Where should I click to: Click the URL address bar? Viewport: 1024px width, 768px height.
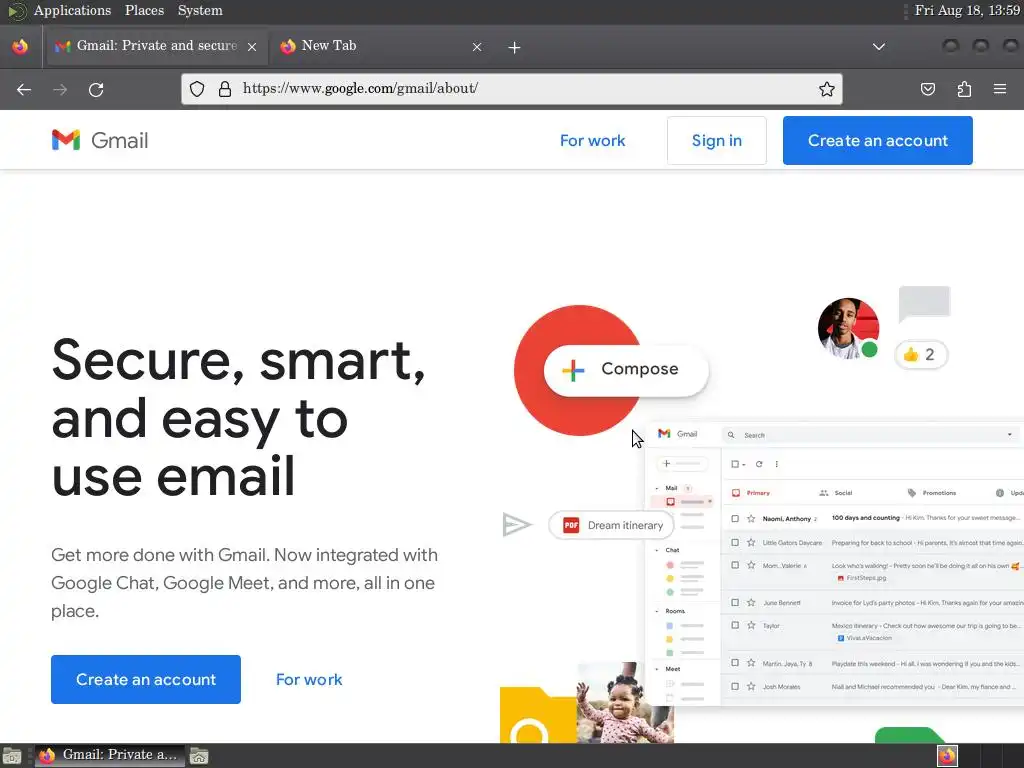512,89
